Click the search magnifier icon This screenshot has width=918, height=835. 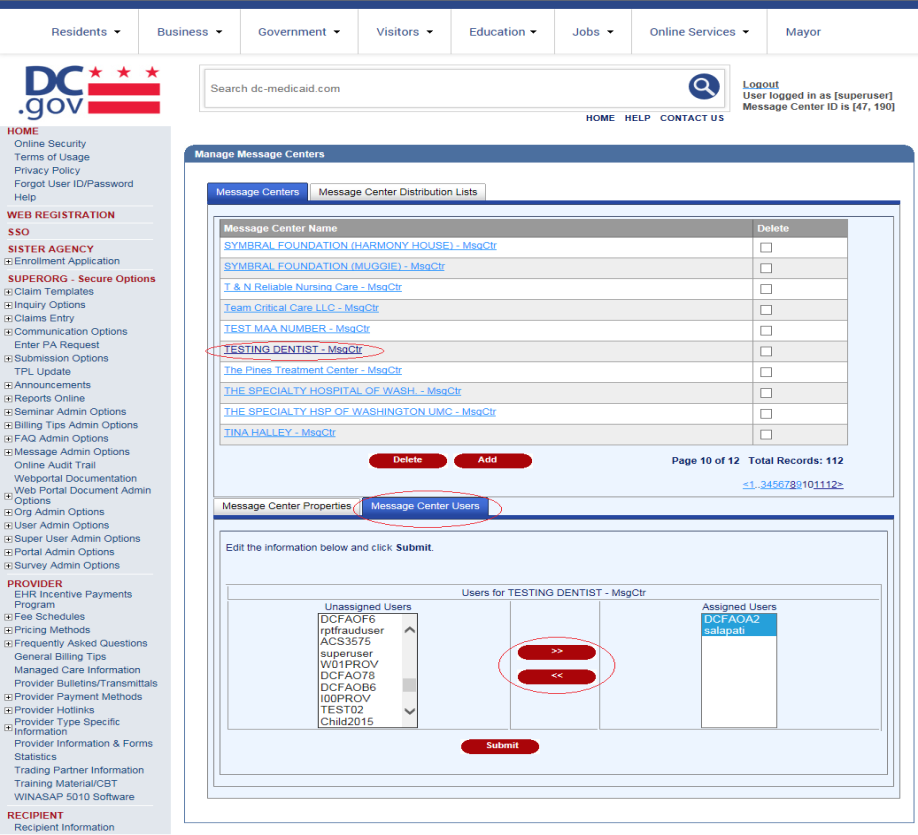pos(704,87)
